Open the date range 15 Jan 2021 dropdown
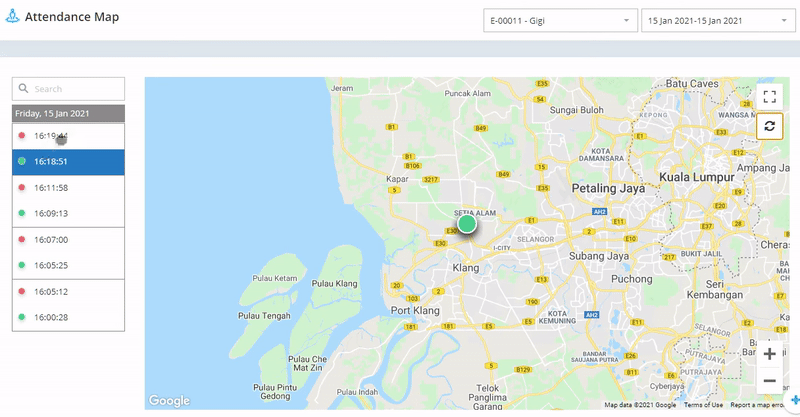 tap(715, 20)
